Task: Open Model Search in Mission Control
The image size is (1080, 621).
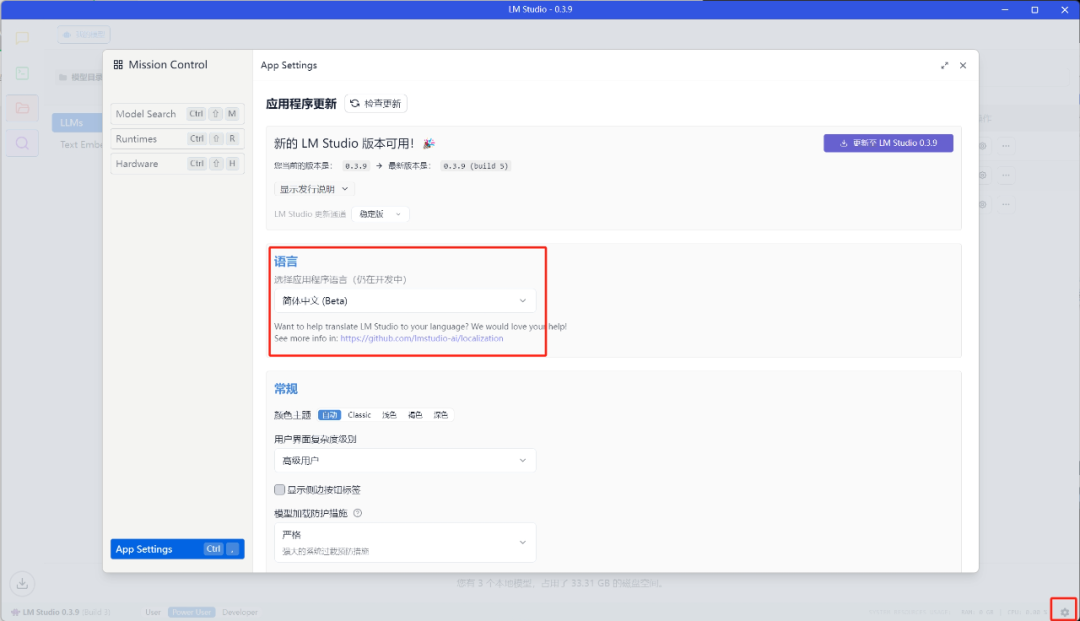Action: pos(177,114)
